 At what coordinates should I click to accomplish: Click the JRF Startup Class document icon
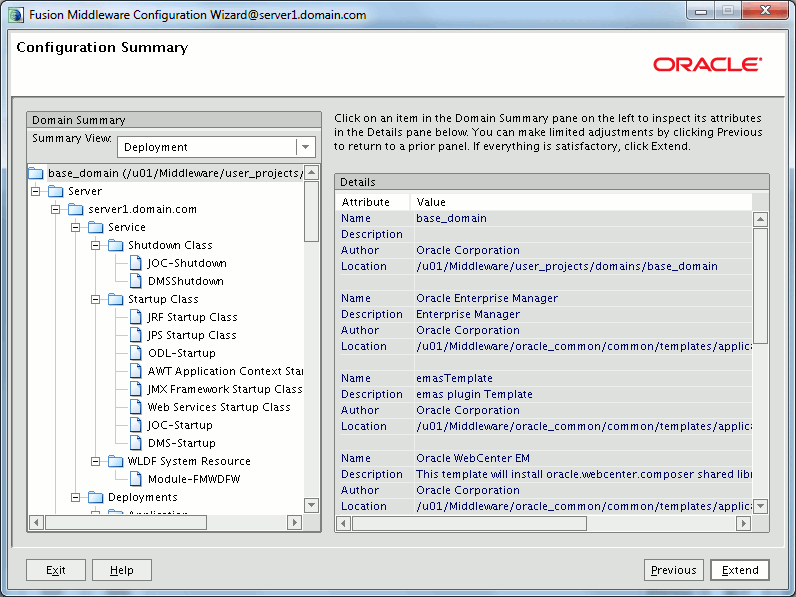136,317
